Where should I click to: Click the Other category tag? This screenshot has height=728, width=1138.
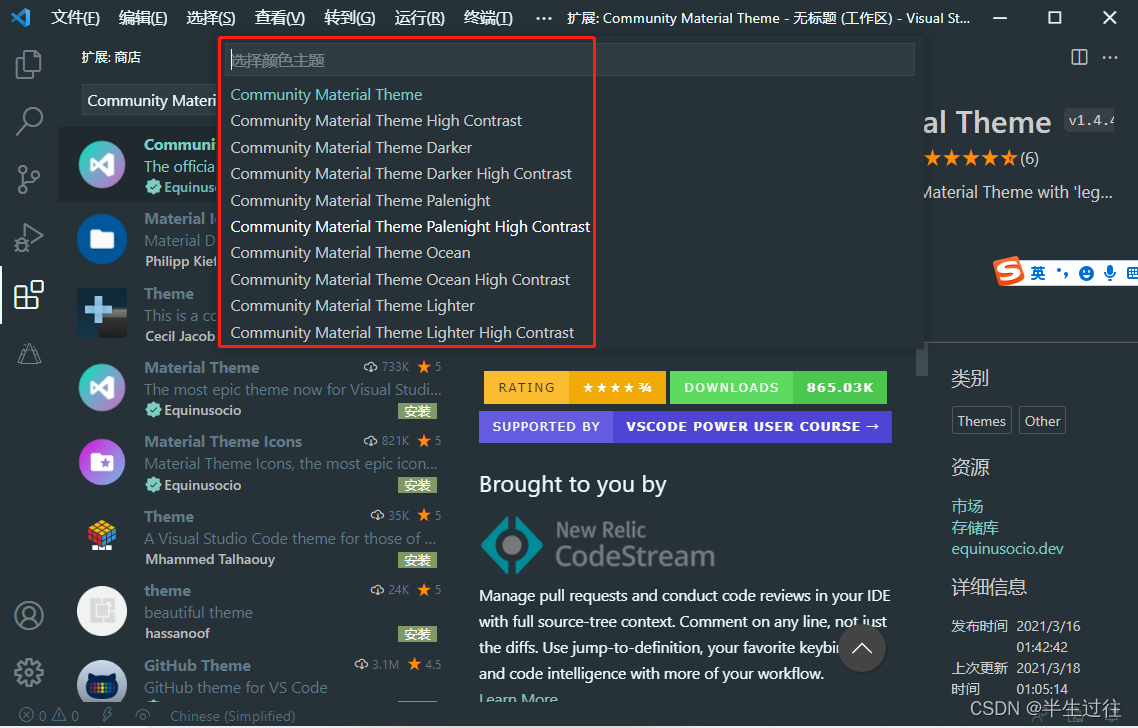point(1042,421)
